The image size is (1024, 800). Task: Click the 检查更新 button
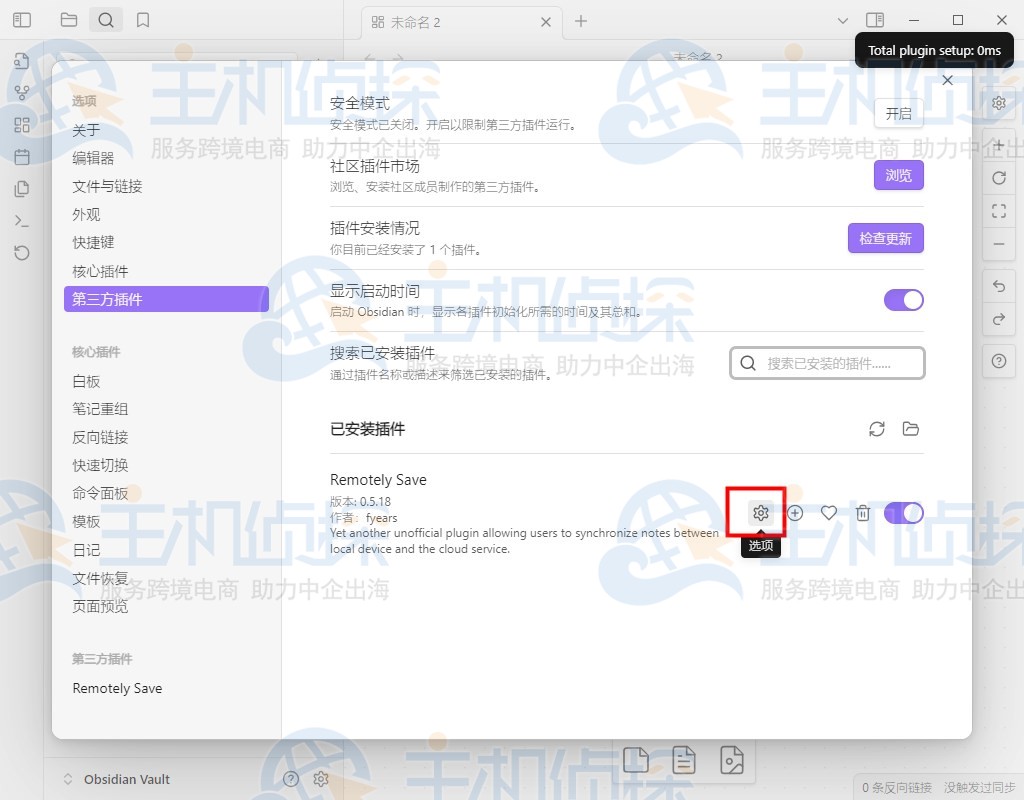point(885,238)
